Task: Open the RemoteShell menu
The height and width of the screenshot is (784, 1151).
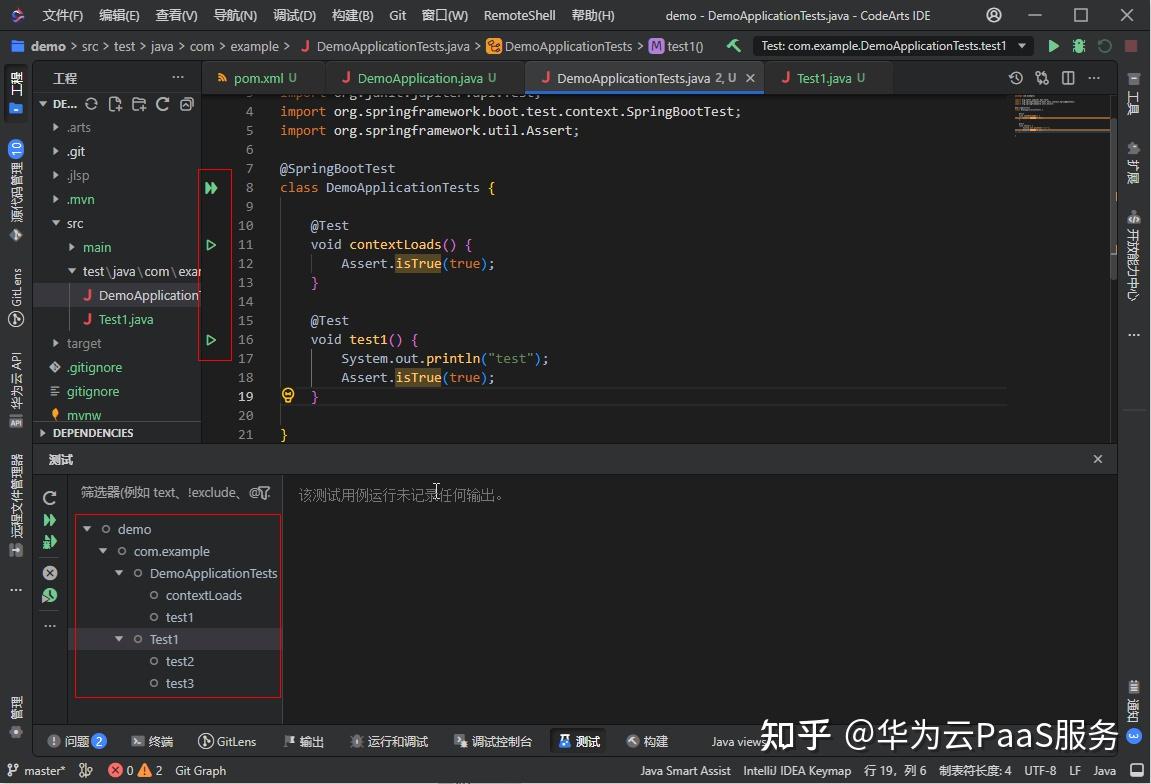Action: pos(520,15)
